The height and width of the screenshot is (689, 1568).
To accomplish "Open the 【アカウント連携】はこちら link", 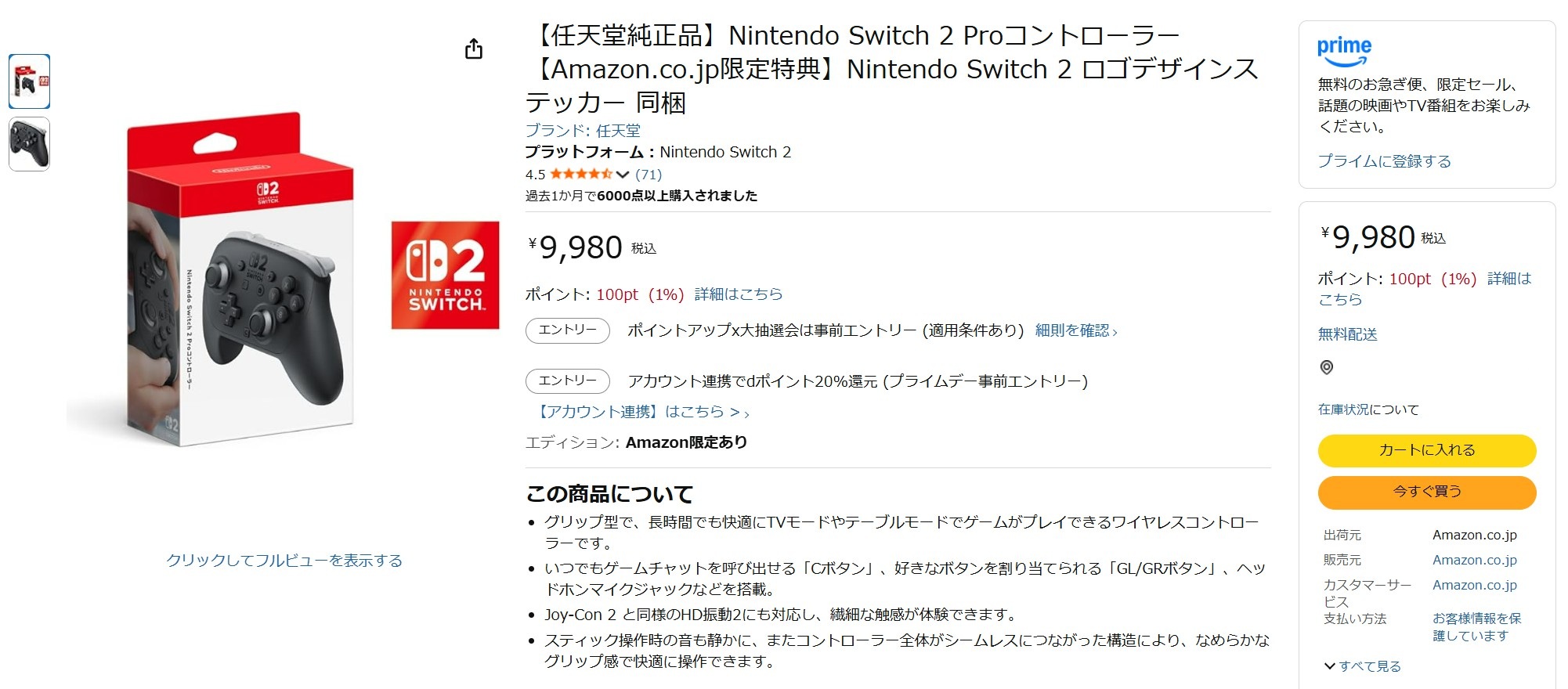I will point(642,412).
